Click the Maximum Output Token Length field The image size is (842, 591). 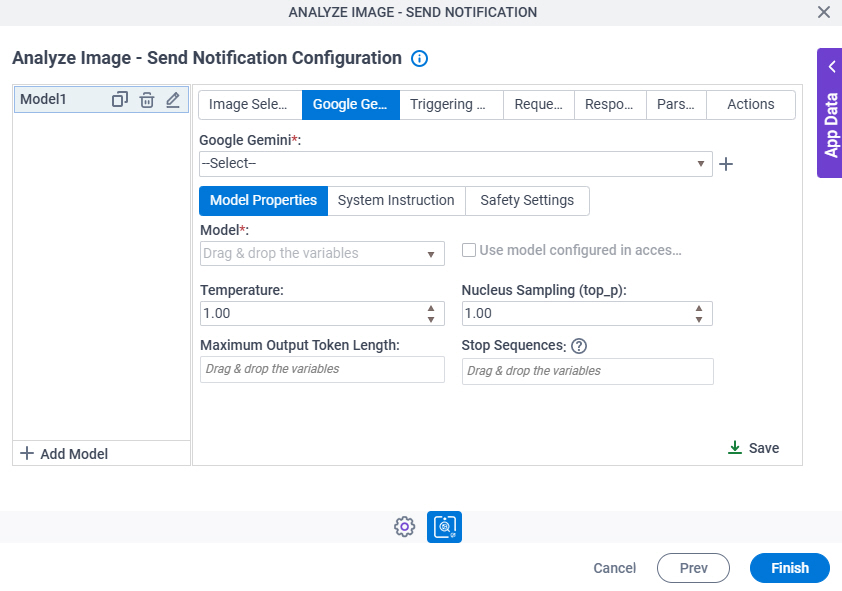point(322,370)
